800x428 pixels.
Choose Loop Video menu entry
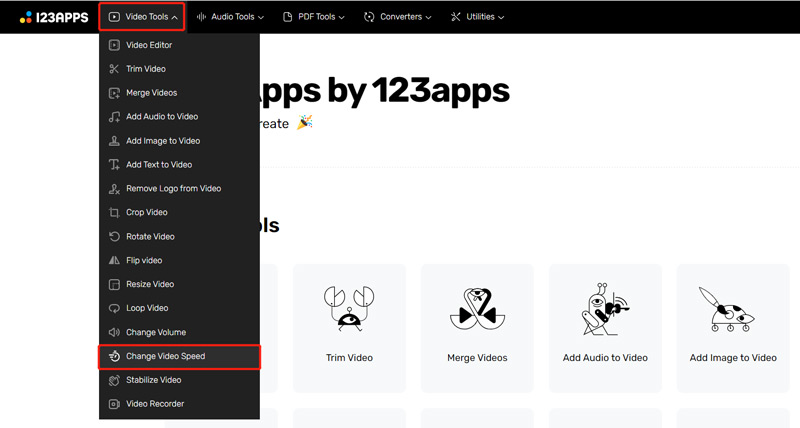179,308
